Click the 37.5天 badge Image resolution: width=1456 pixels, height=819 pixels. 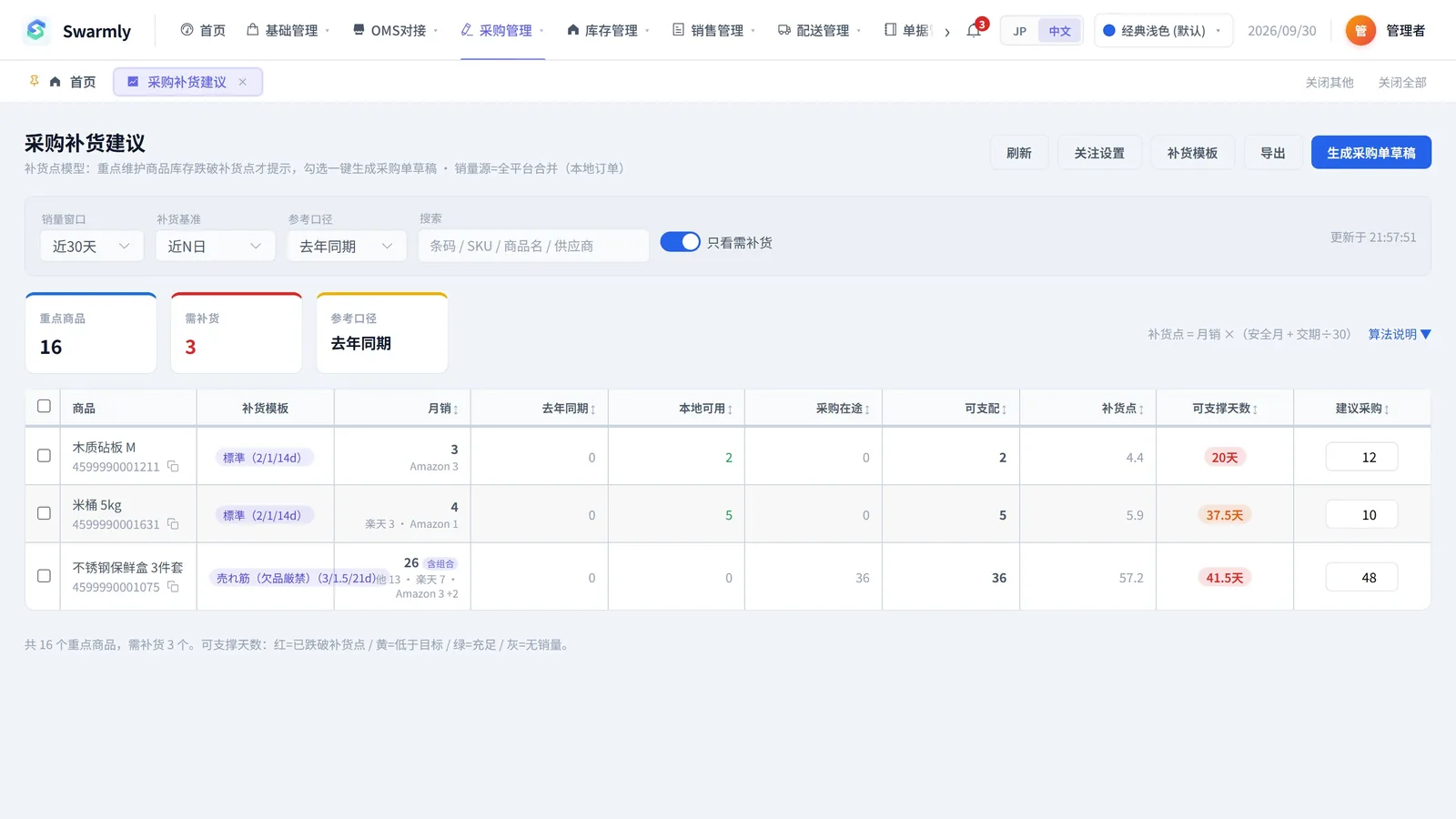(x=1225, y=515)
